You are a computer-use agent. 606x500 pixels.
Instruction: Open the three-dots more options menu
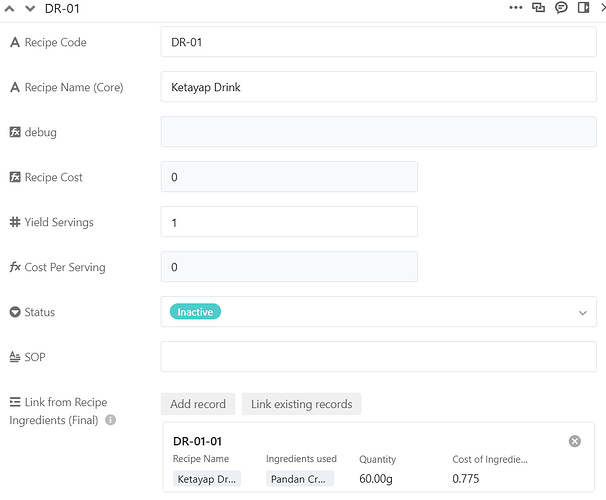[516, 8]
